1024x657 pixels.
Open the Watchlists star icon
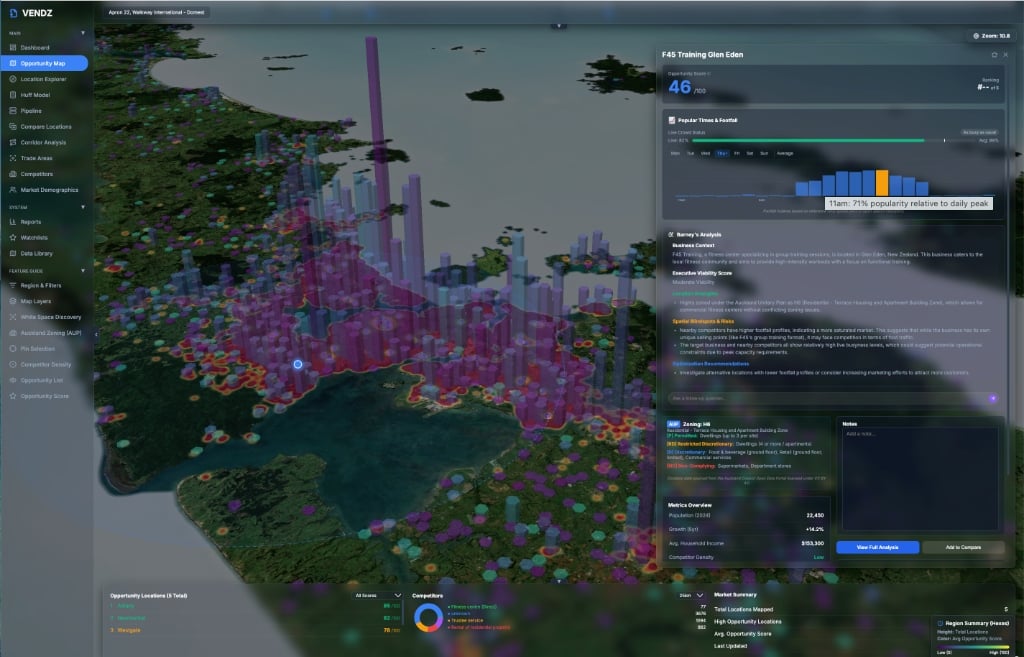click(x=13, y=238)
